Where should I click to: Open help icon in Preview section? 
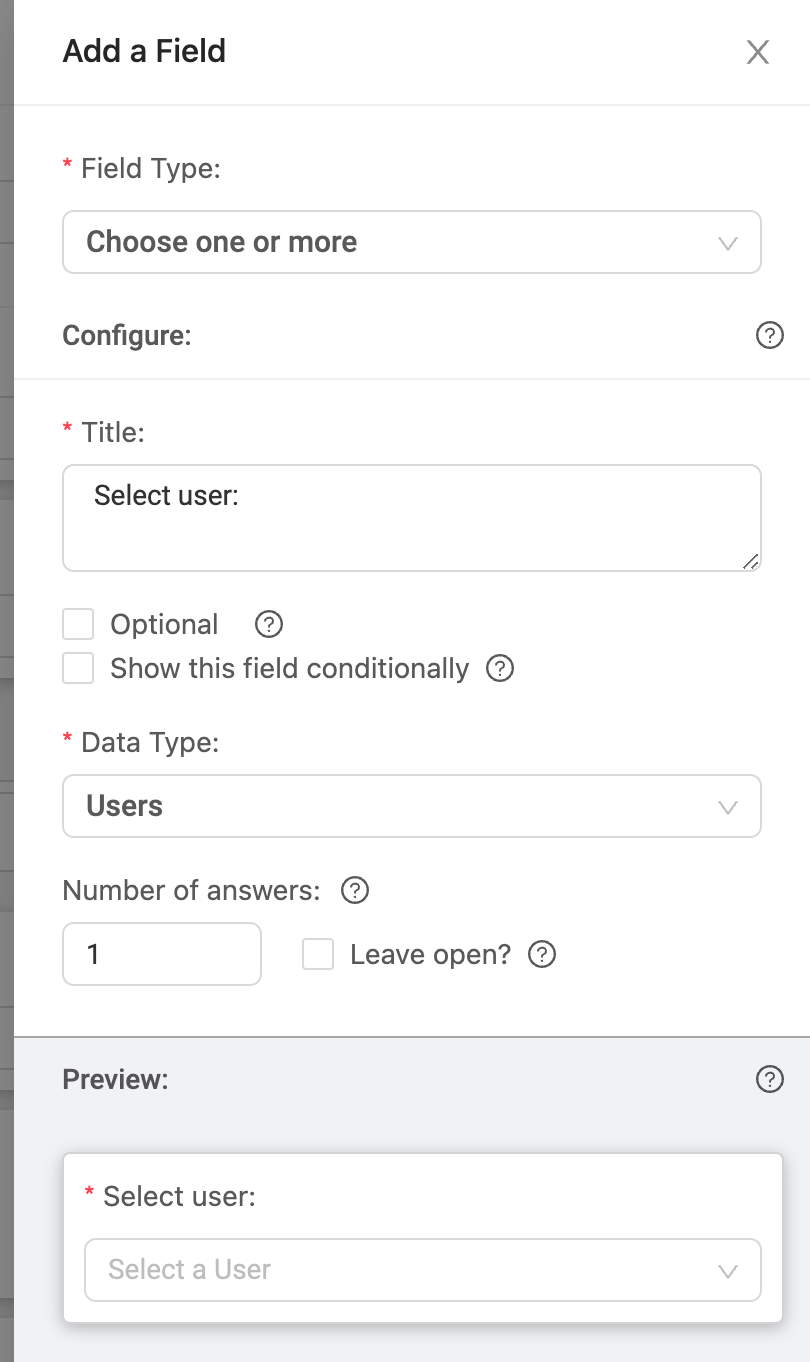769,1080
